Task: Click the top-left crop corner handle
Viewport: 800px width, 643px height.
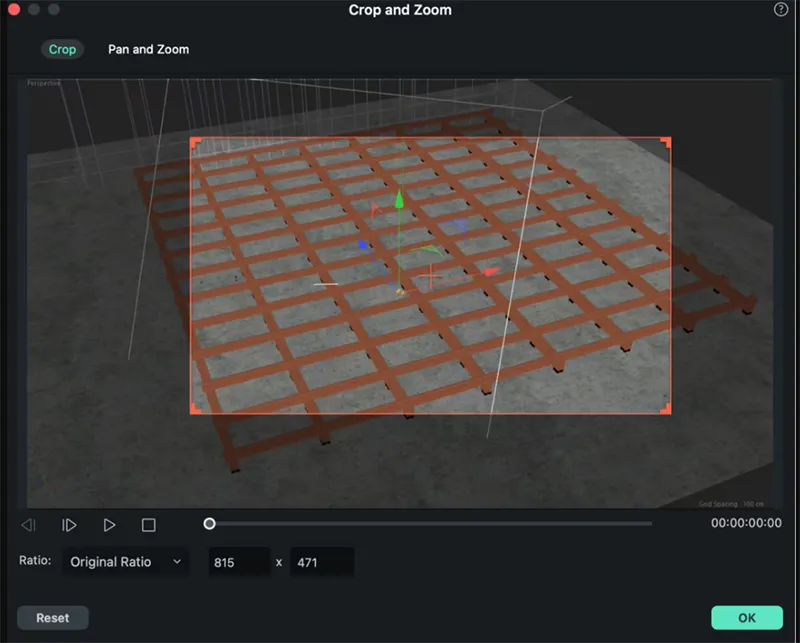Action: (194, 142)
